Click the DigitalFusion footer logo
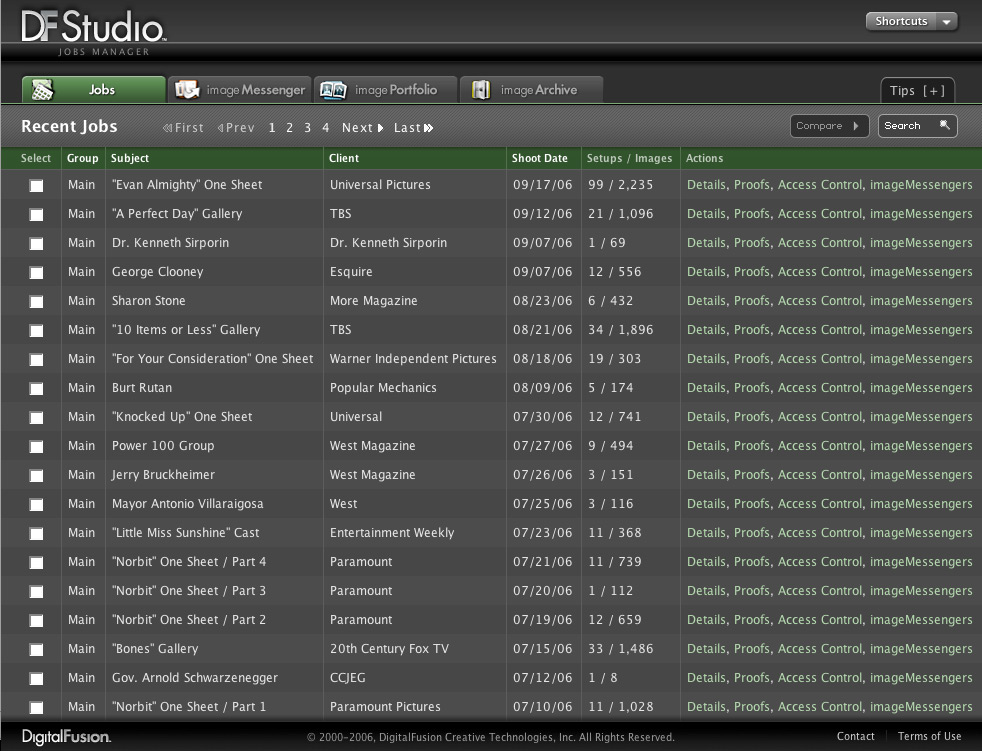 (x=66, y=737)
